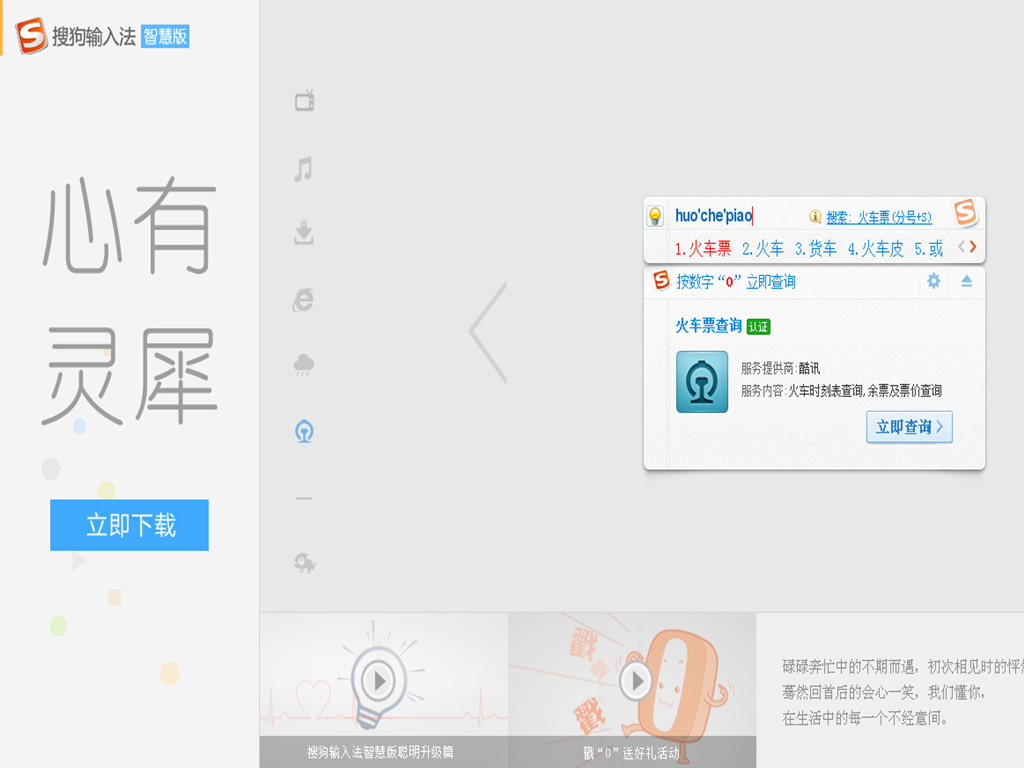1024x768 pixels.
Task: Click the huo'che'piao pinyin input text
Action: coord(713,216)
